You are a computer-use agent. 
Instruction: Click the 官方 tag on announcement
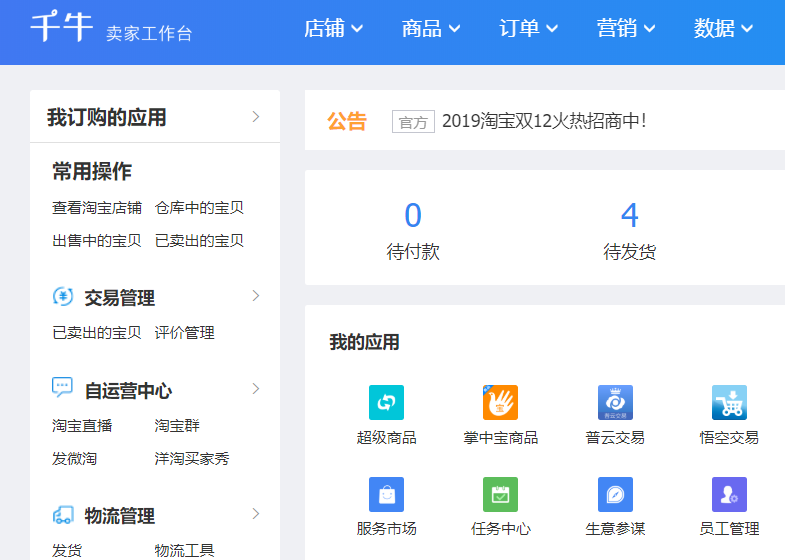[x=413, y=122]
